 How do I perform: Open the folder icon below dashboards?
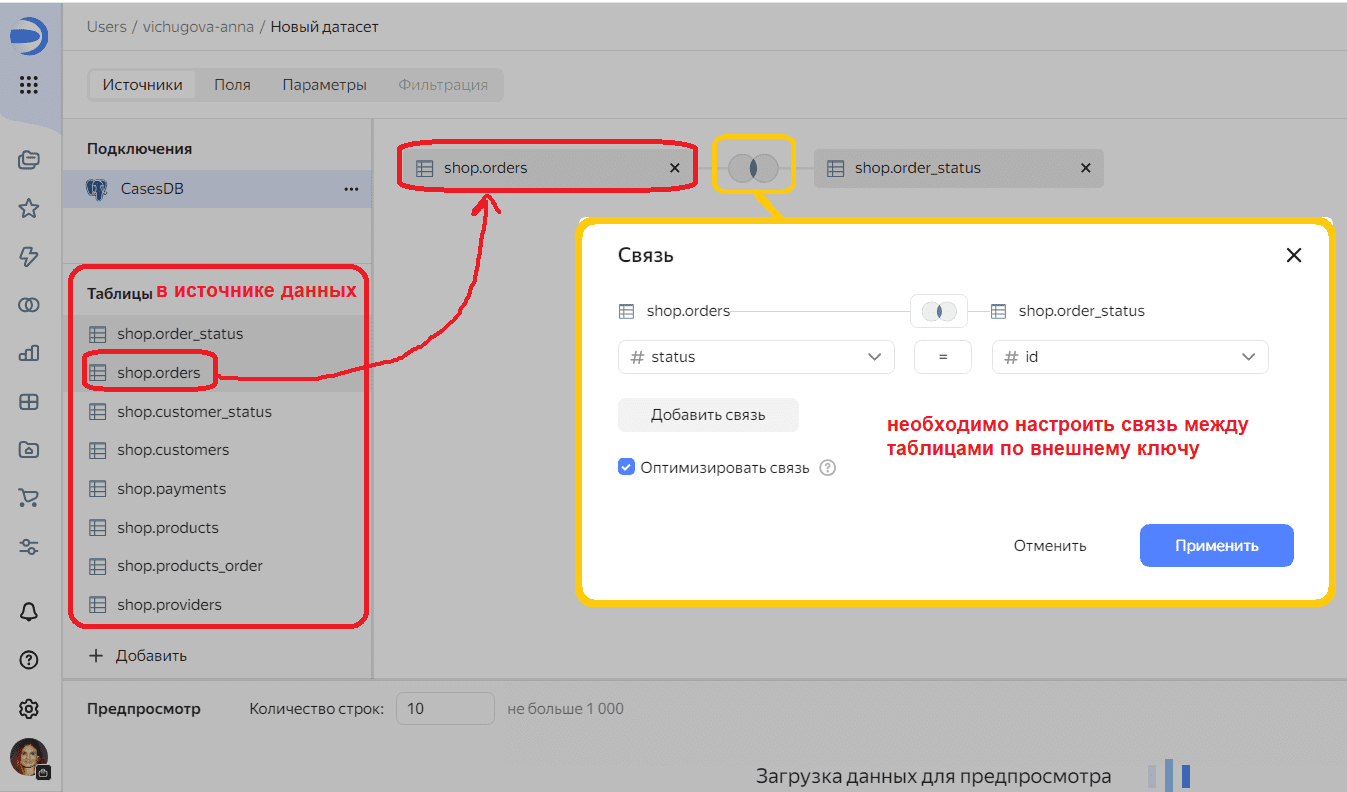(29, 450)
